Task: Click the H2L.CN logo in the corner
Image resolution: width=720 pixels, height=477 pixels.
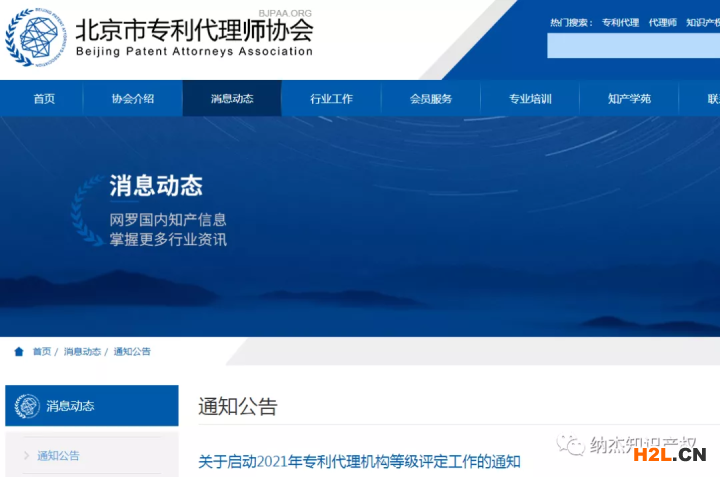Action: pyautogui.click(x=669, y=456)
